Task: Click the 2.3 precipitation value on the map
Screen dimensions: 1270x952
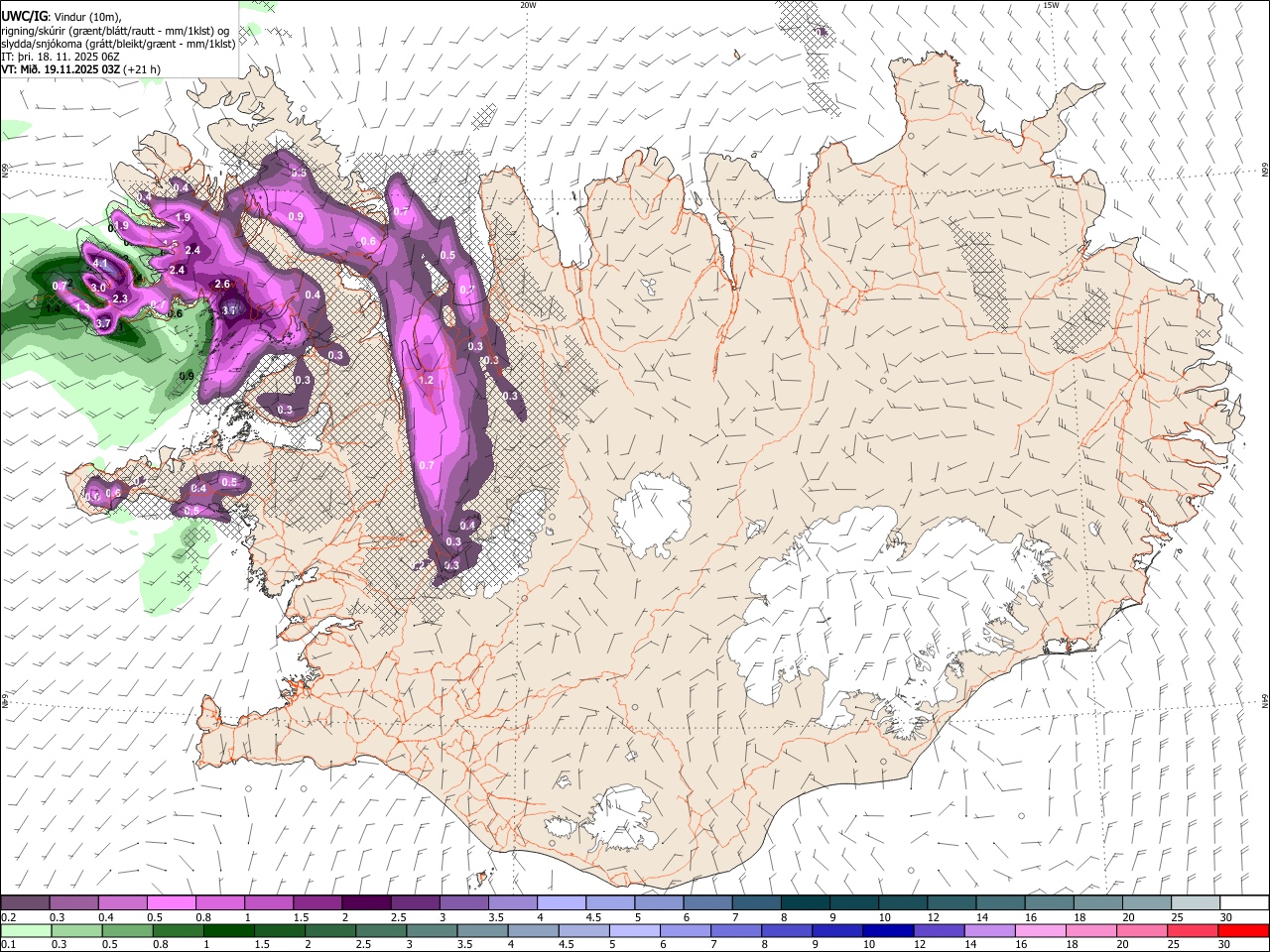Action: [121, 298]
